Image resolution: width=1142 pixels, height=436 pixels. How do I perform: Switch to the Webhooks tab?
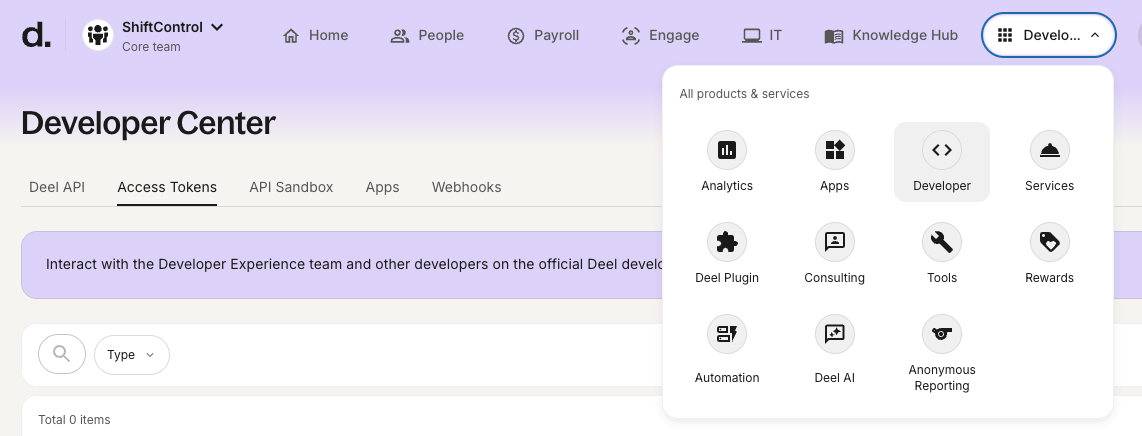466,187
